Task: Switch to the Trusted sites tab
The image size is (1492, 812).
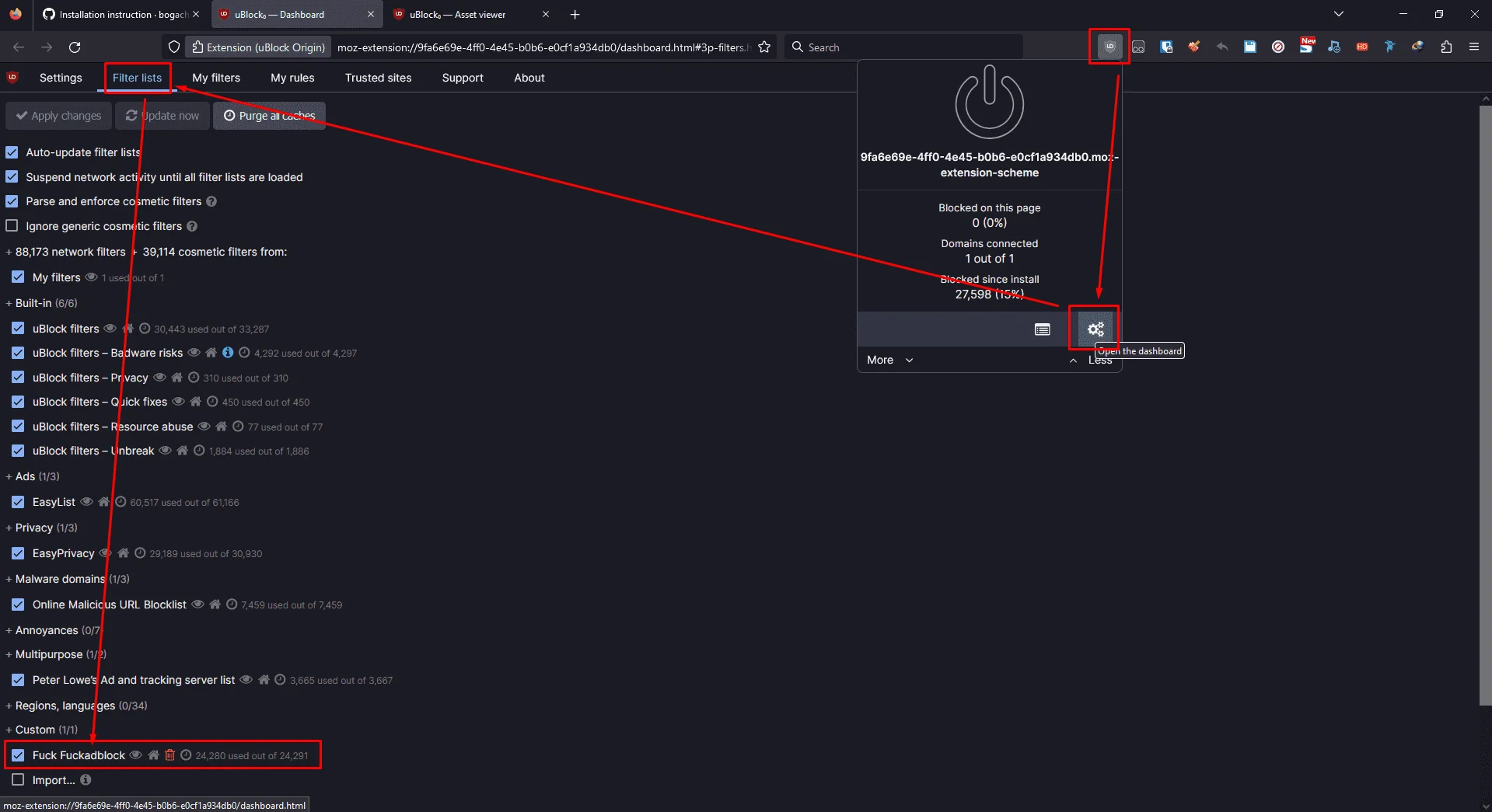Action: [x=379, y=78]
